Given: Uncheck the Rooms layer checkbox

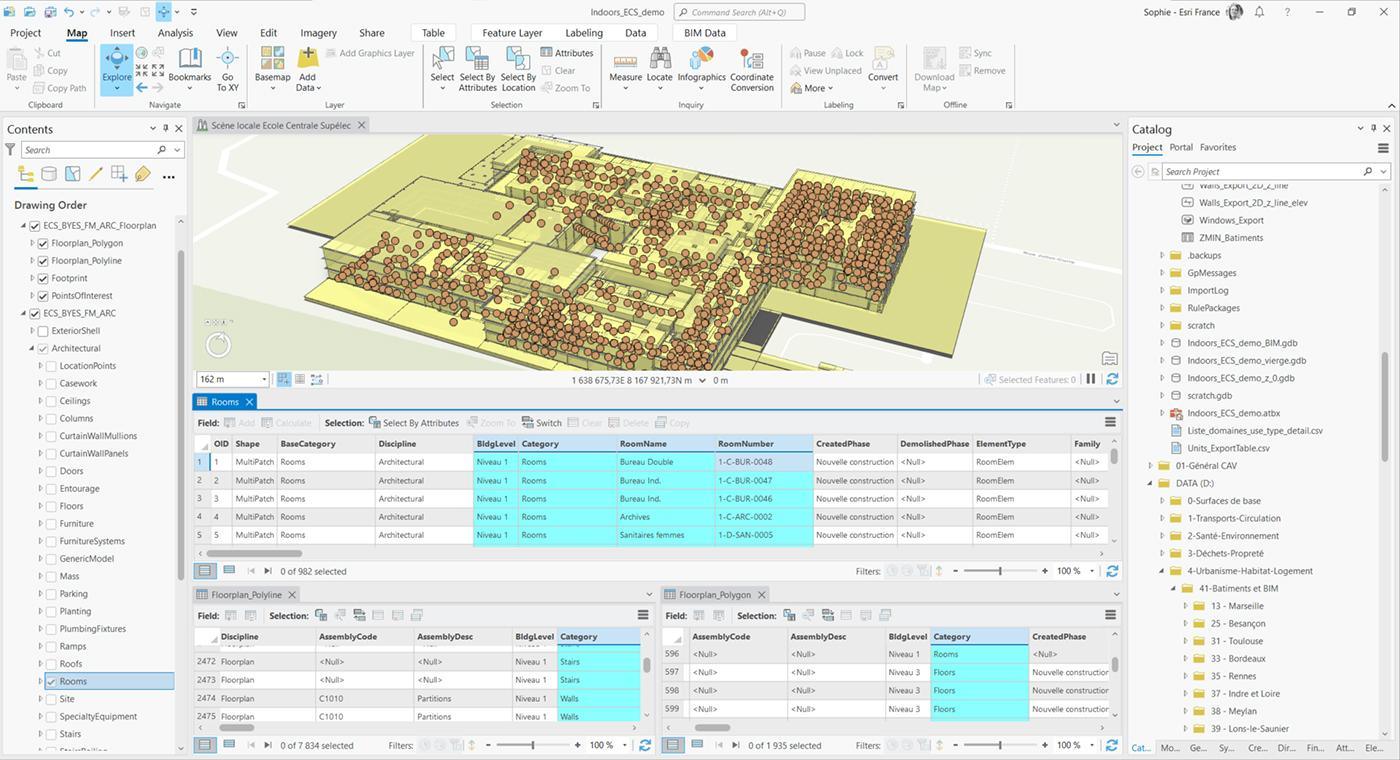Looking at the screenshot, I should (51, 682).
